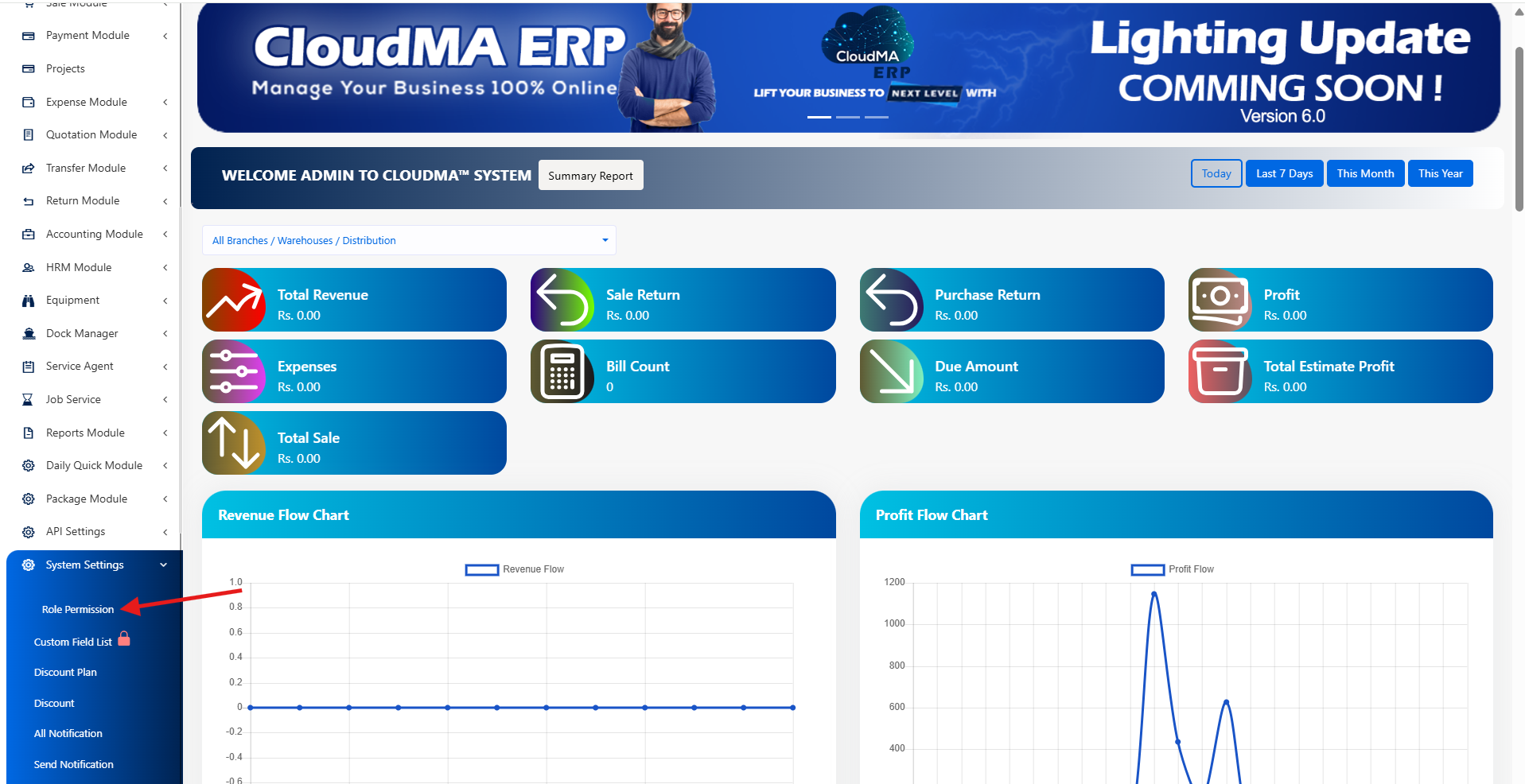The image size is (1525, 784).
Task: Toggle the Profit Flow legend box
Action: coord(1148,569)
